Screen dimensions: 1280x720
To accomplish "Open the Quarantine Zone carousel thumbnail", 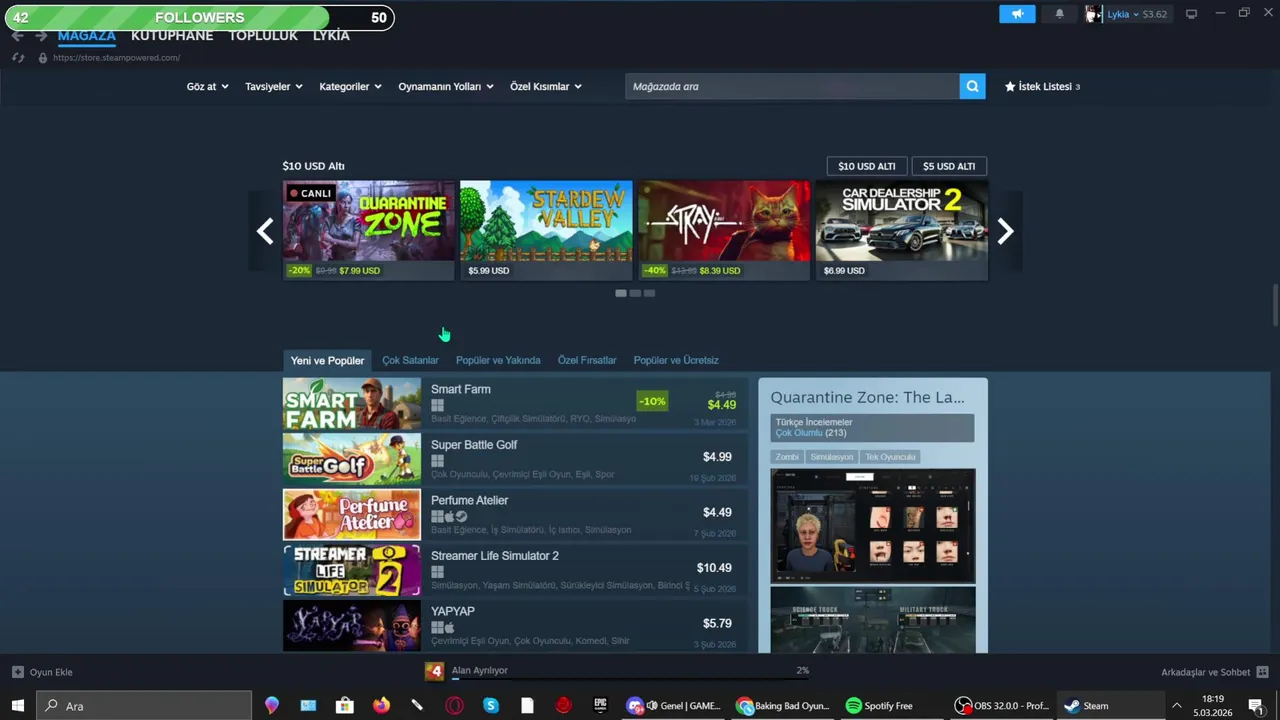I will pyautogui.click(x=369, y=230).
